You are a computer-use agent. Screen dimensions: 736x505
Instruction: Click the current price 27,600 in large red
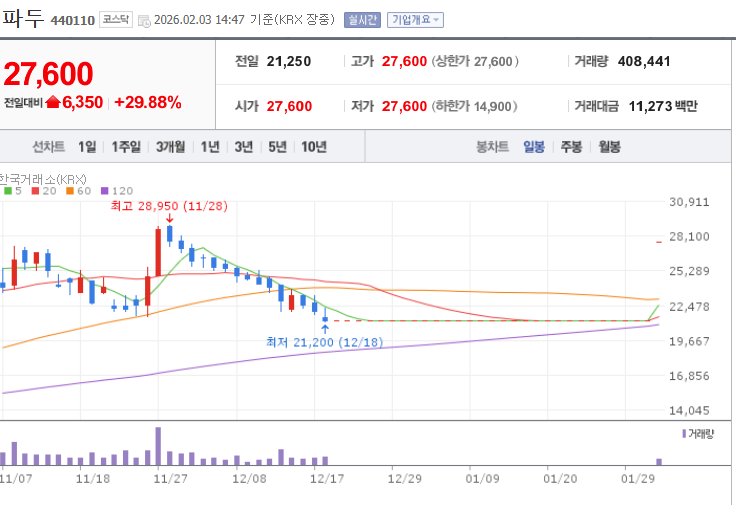[x=48, y=74]
